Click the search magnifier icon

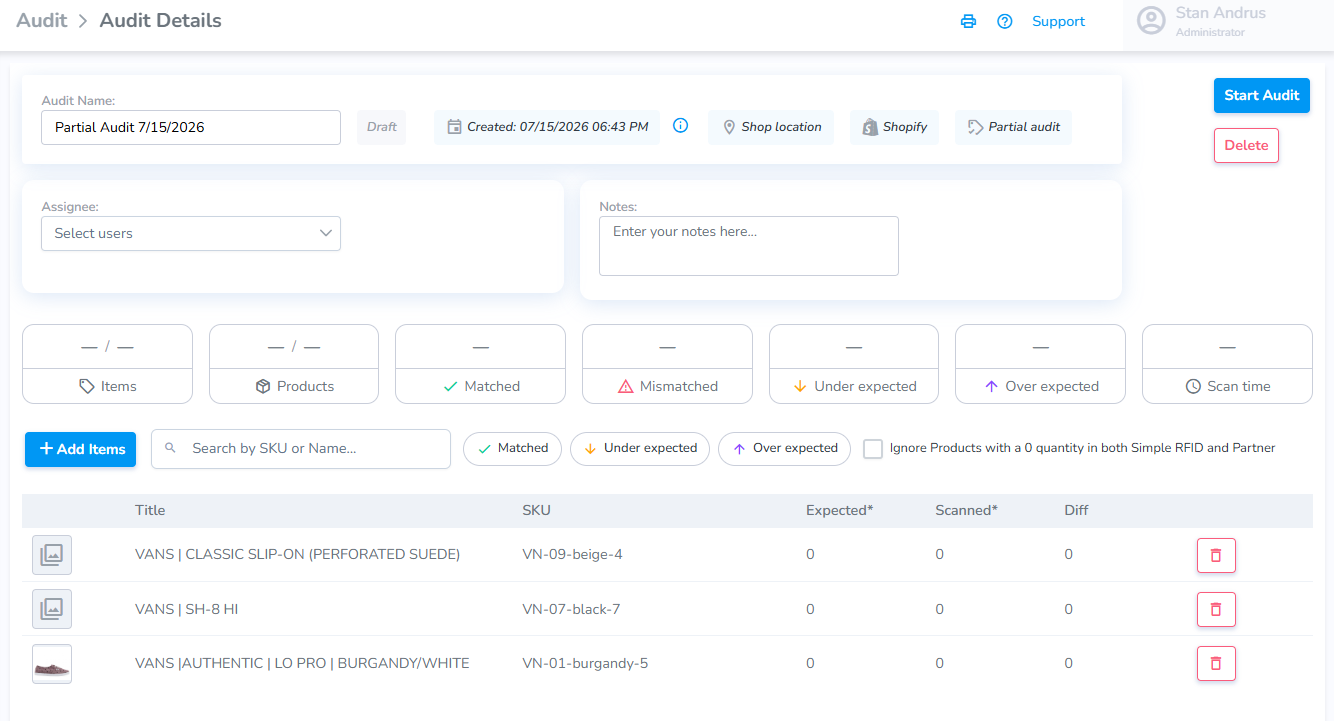click(170, 448)
